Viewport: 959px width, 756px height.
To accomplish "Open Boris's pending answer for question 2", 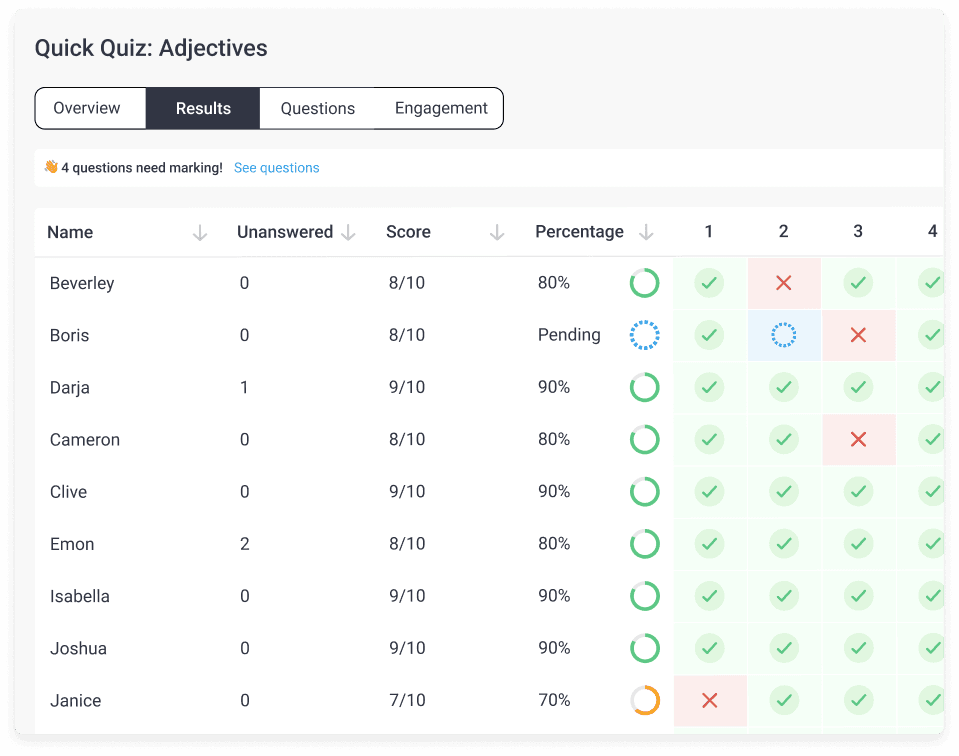I will (784, 335).
